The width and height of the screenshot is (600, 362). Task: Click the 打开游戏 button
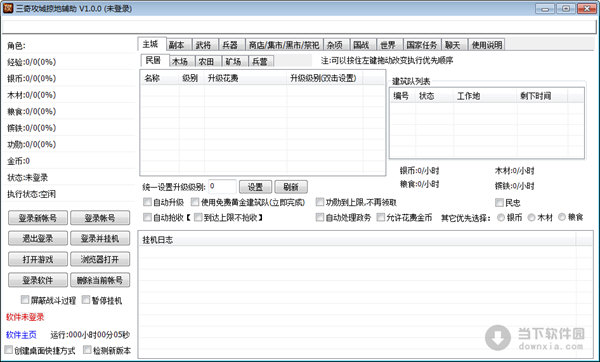click(38, 259)
